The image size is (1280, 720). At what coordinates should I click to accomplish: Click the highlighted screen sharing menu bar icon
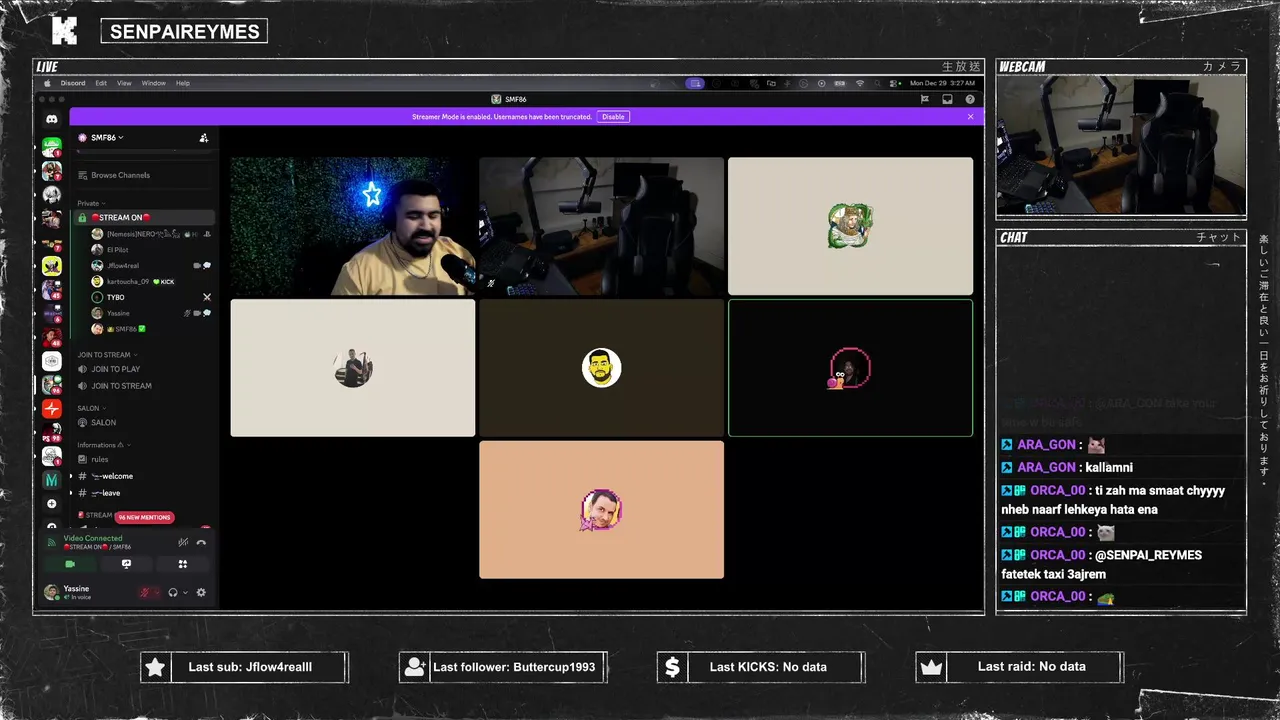(x=695, y=83)
